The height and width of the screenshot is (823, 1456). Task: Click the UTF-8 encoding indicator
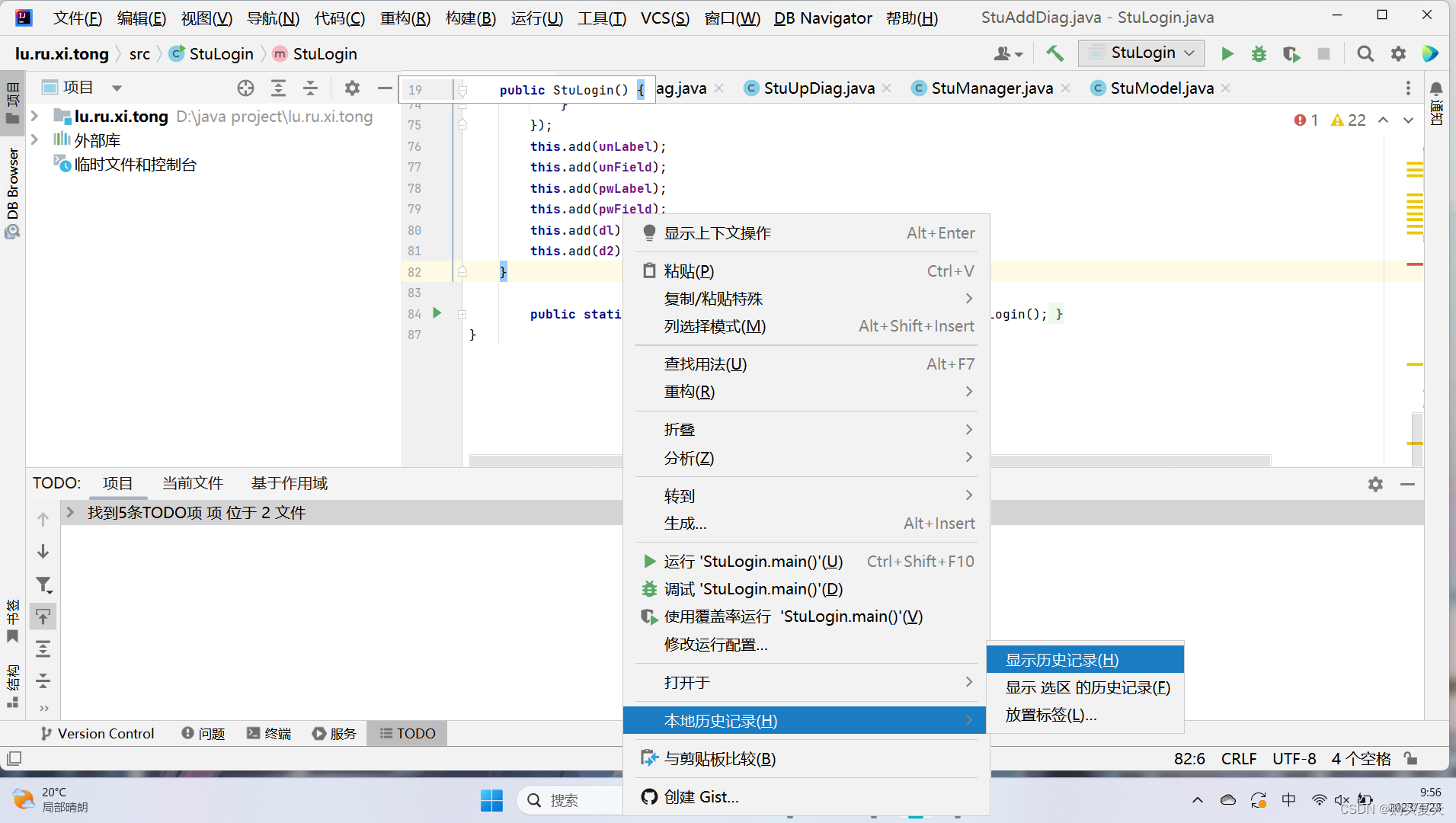tap(1294, 758)
